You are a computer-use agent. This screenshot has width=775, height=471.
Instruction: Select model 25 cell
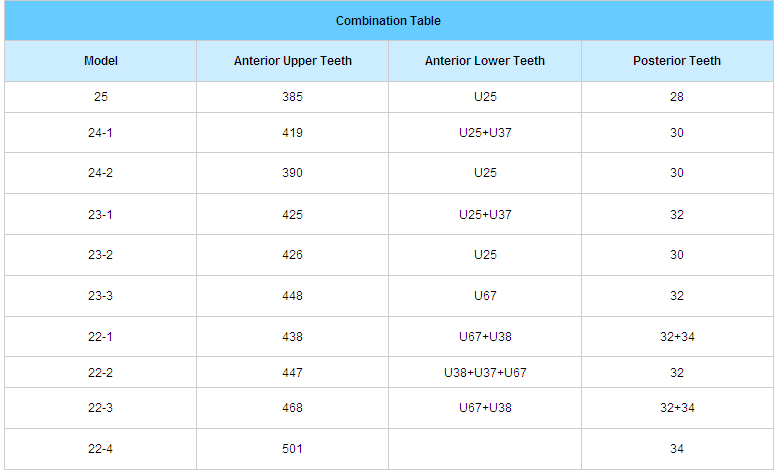[100, 97]
